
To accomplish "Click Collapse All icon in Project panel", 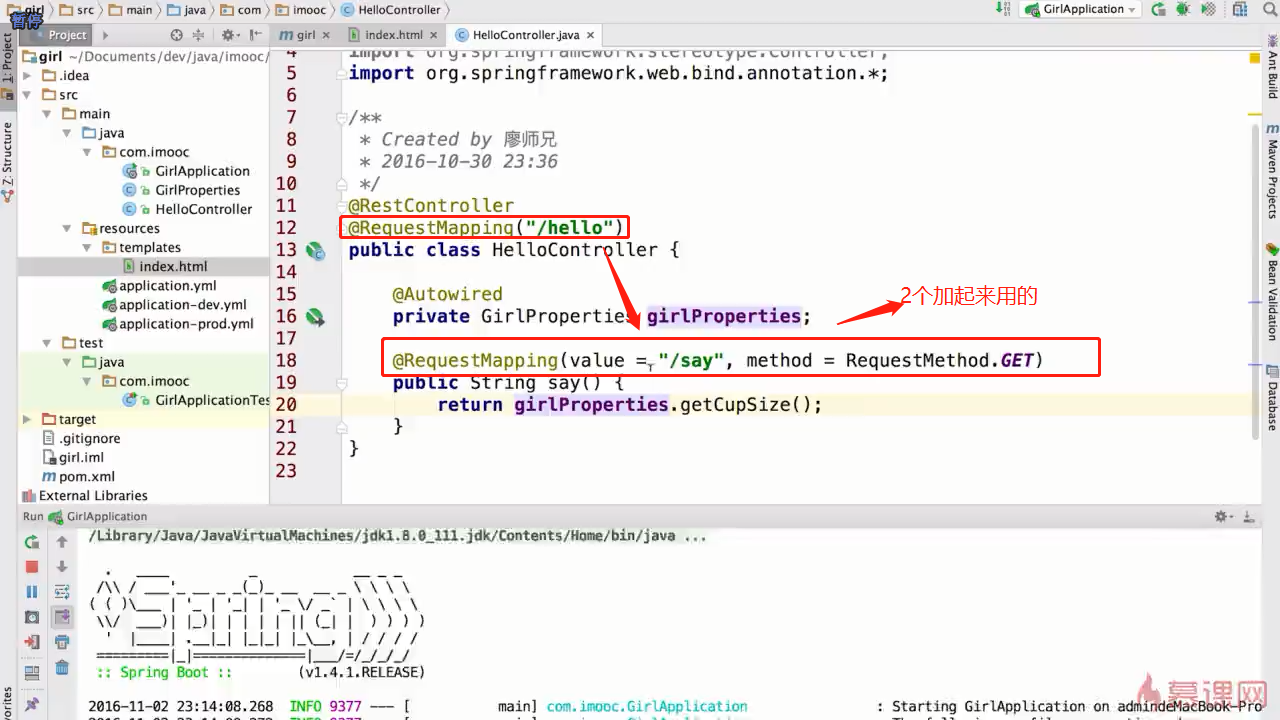I will click(200, 35).
